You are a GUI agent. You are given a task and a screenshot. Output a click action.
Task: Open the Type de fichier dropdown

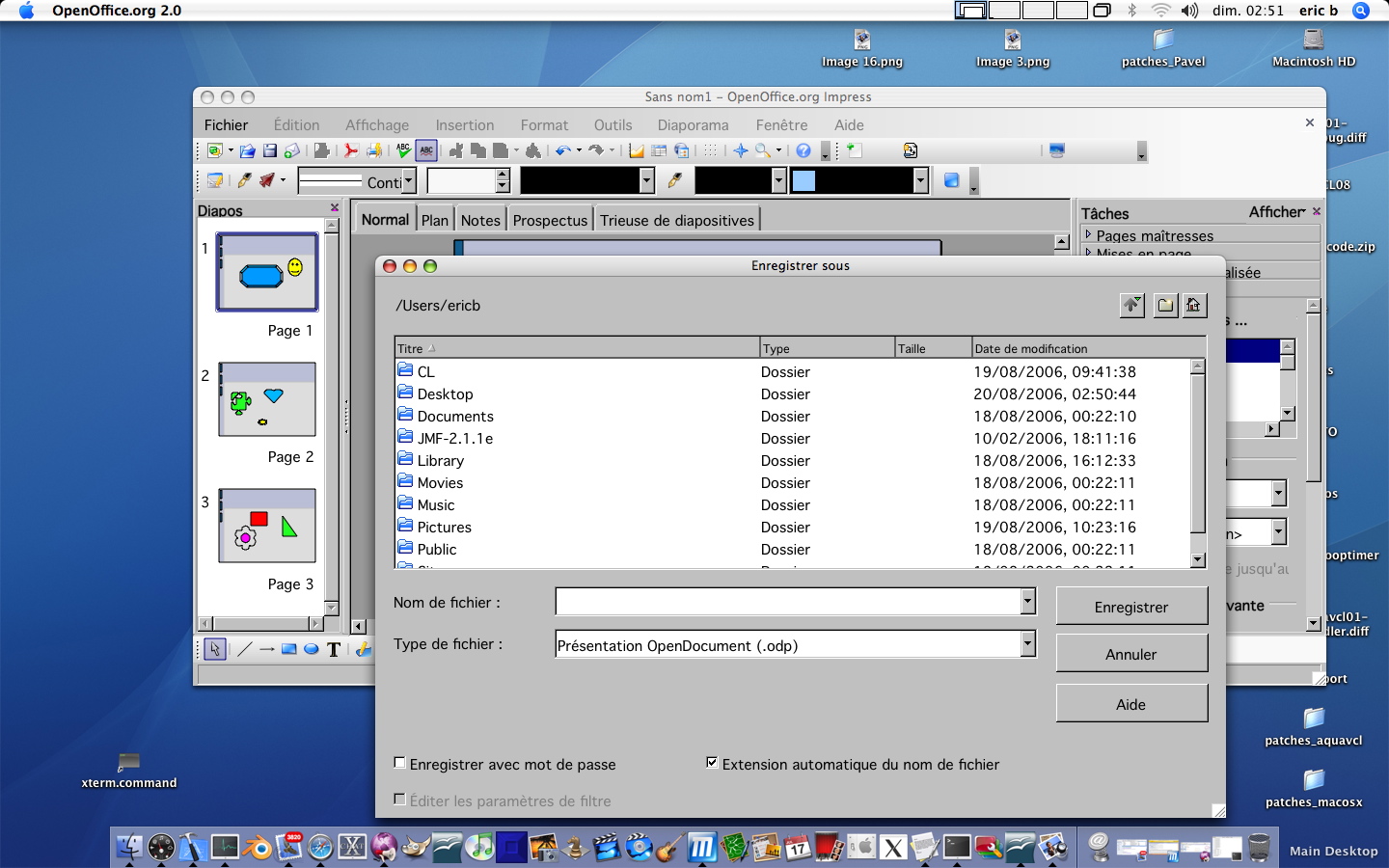[1028, 643]
